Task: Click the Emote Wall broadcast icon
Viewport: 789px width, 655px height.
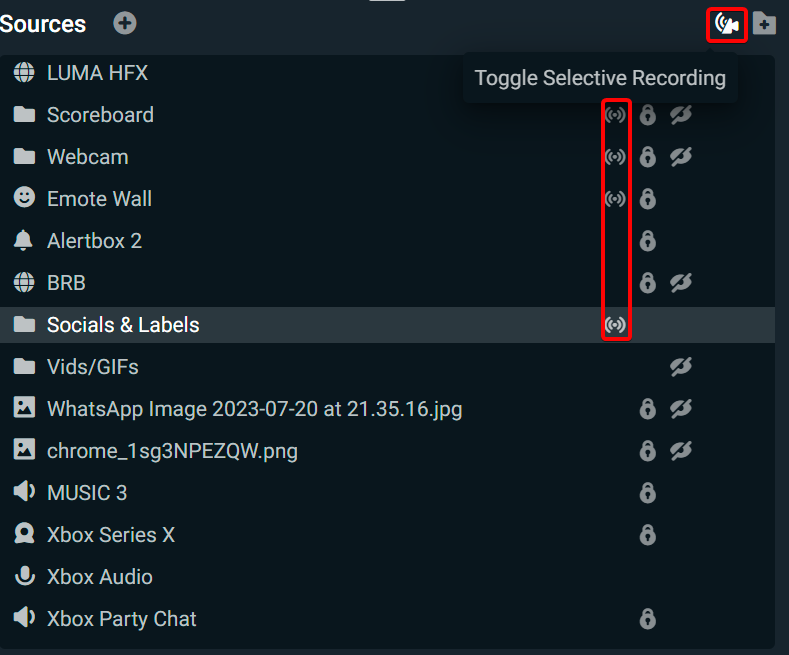Action: click(x=616, y=199)
